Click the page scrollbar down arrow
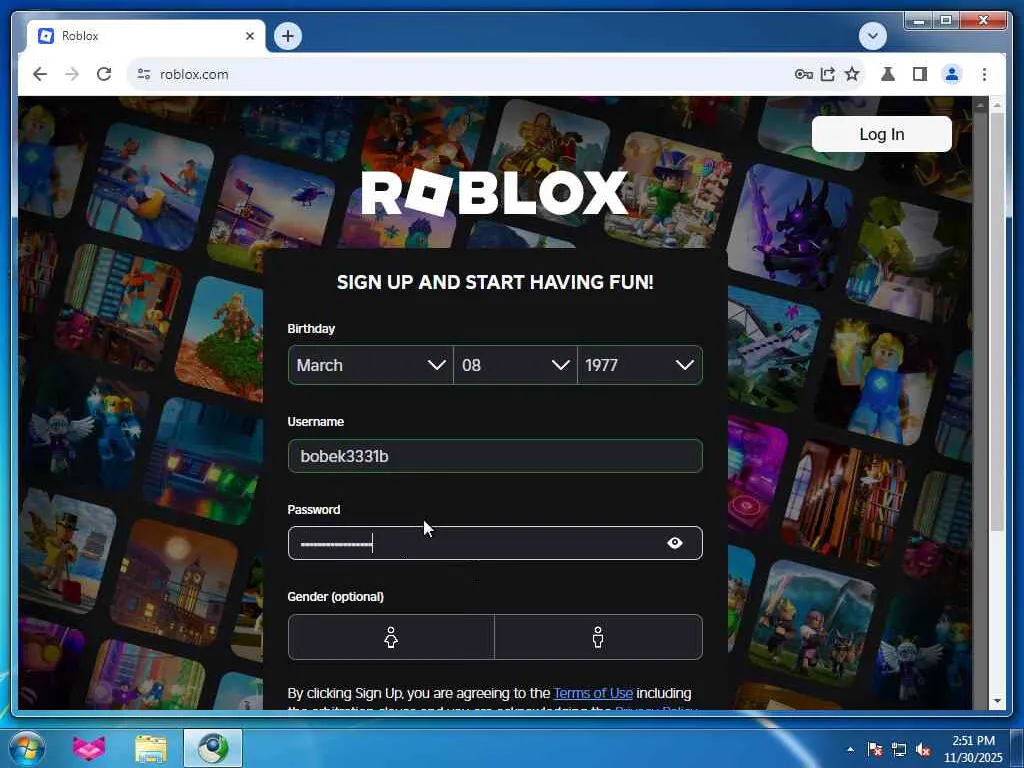The height and width of the screenshot is (768, 1024). tap(997, 701)
